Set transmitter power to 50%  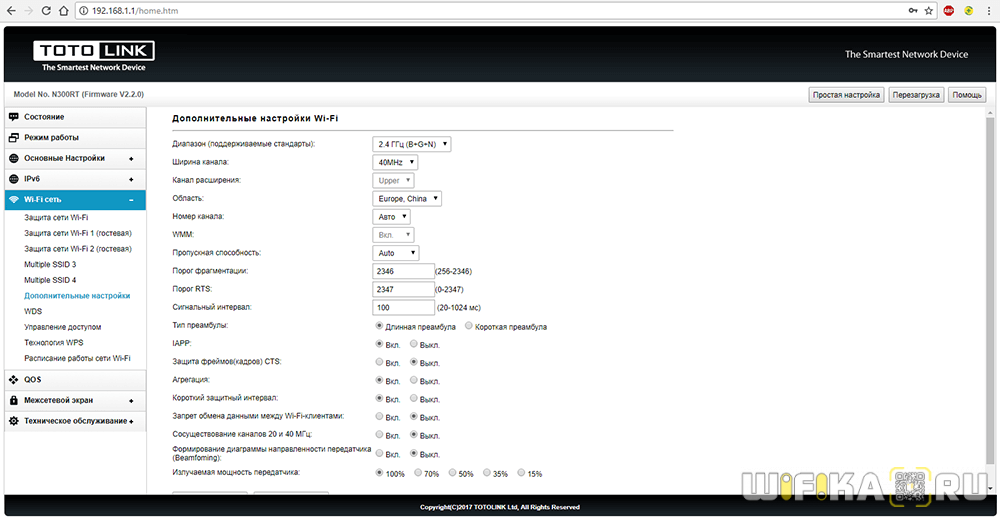tap(454, 473)
